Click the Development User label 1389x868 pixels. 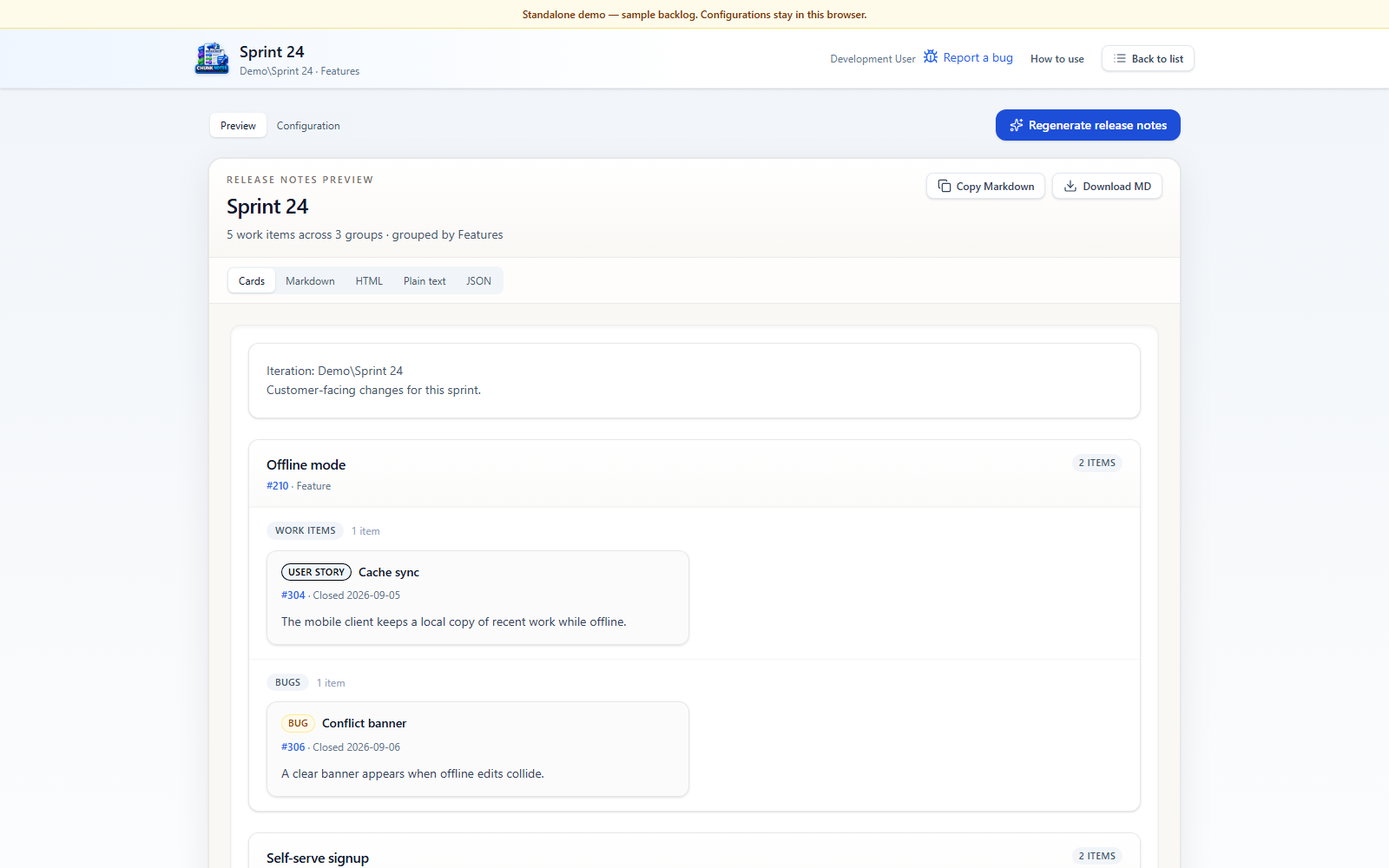tap(872, 59)
